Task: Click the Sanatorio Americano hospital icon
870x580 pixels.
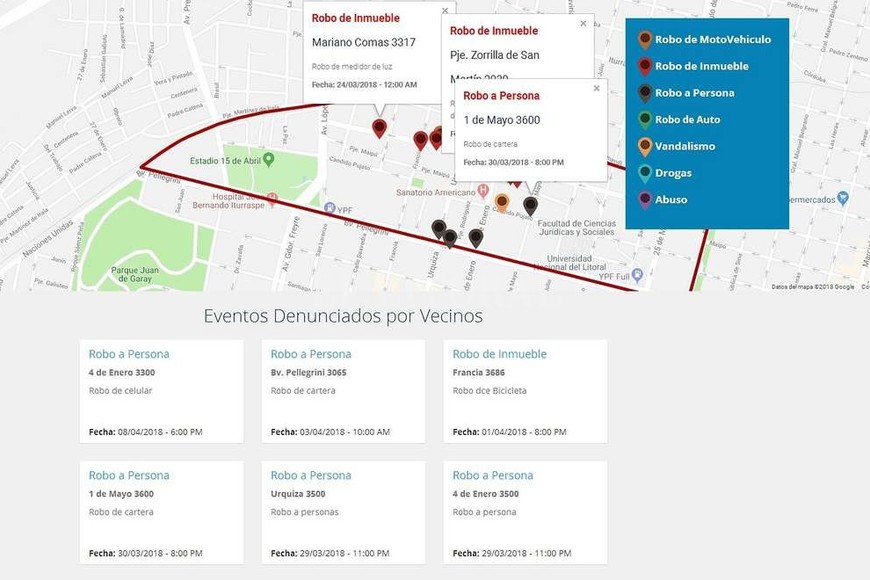Action: (x=483, y=190)
